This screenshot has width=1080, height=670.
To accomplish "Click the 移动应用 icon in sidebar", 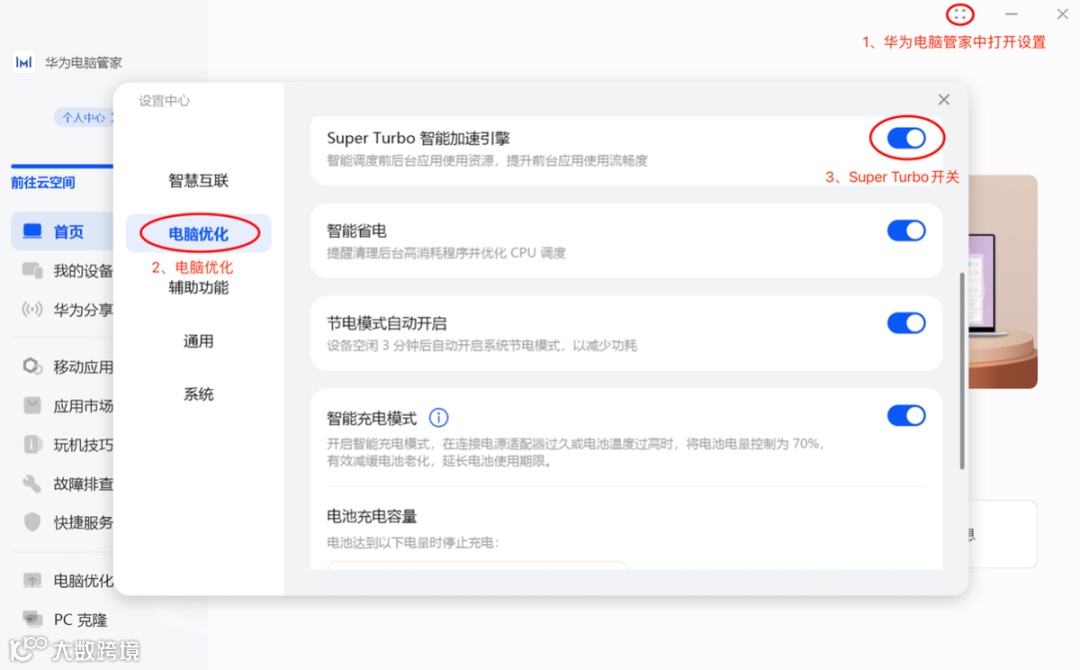I will [x=32, y=366].
